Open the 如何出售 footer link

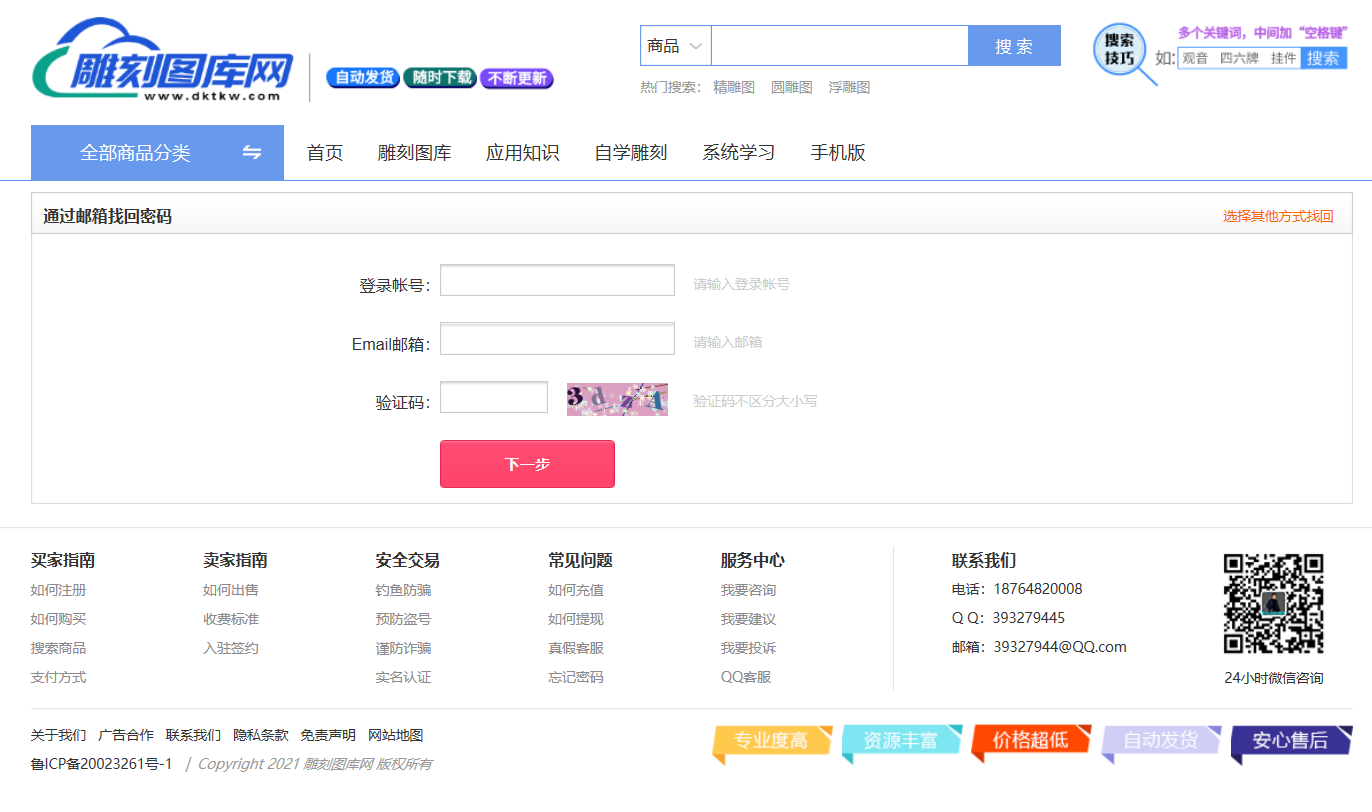[x=231, y=590]
